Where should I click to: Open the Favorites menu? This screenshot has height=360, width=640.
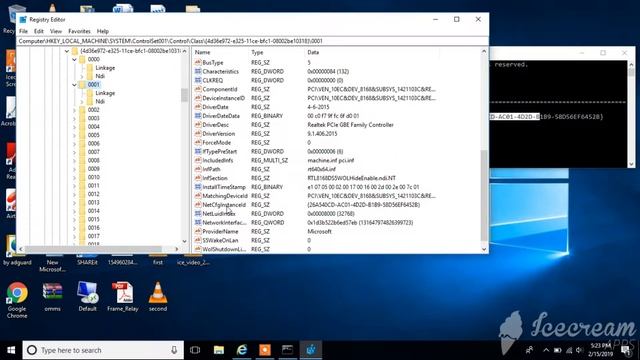click(79, 31)
